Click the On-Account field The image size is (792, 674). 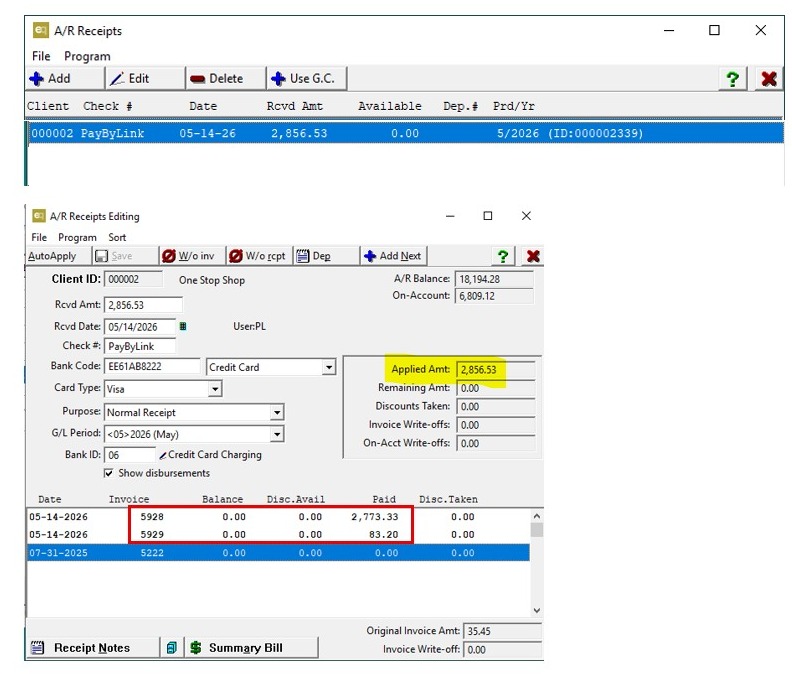click(494, 296)
